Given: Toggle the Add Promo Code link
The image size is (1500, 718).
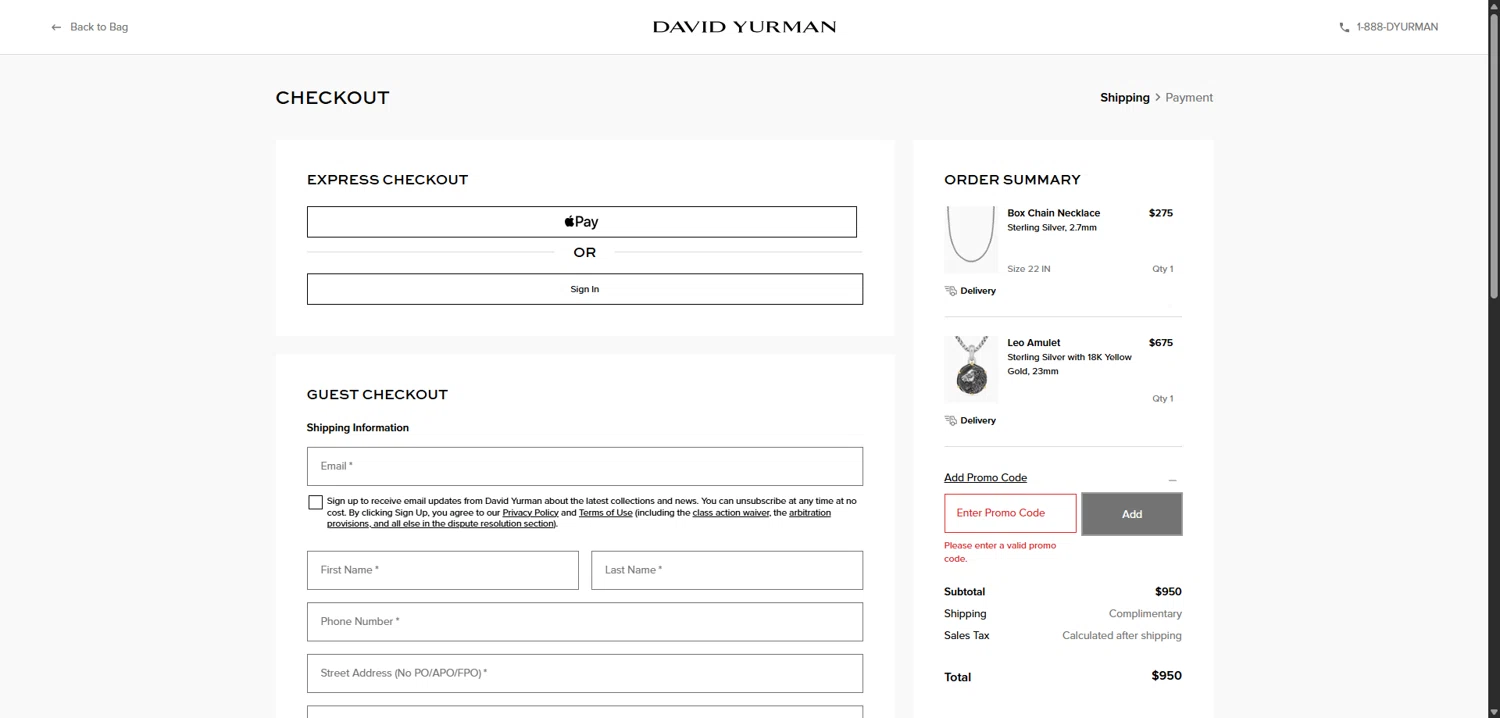Looking at the screenshot, I should tap(985, 478).
